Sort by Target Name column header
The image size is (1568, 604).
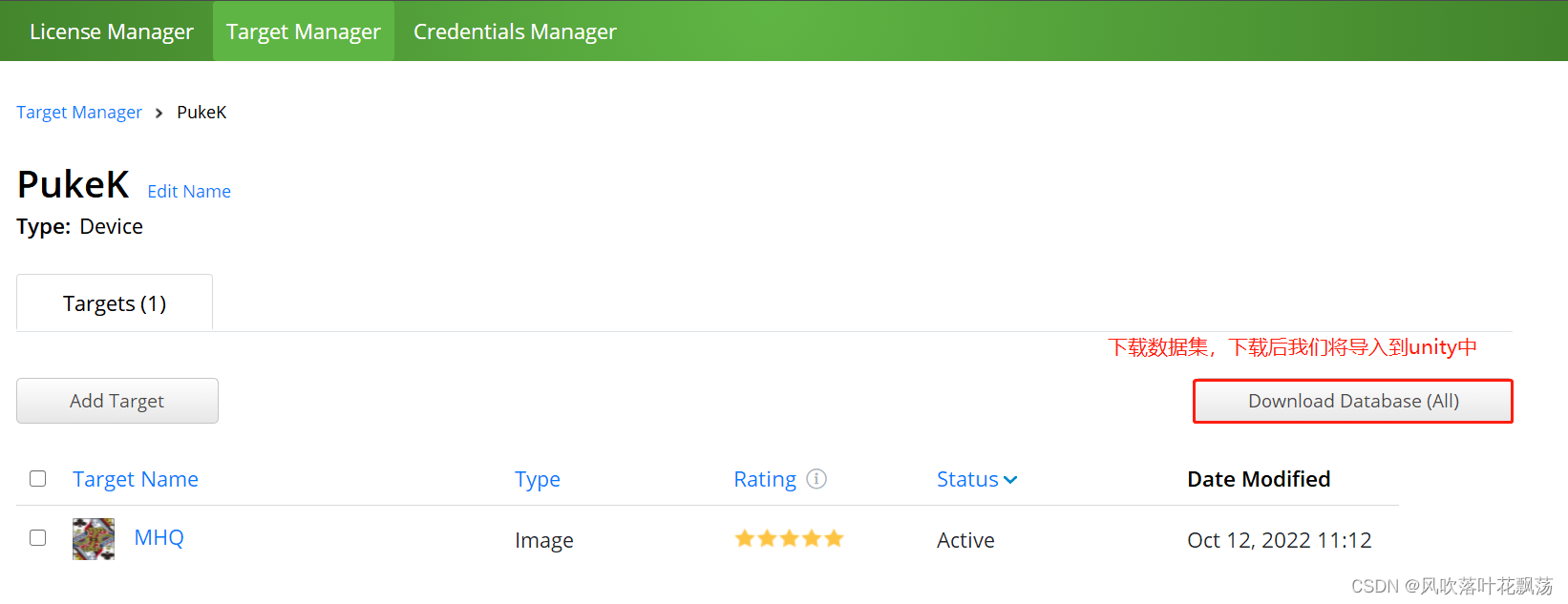click(136, 479)
